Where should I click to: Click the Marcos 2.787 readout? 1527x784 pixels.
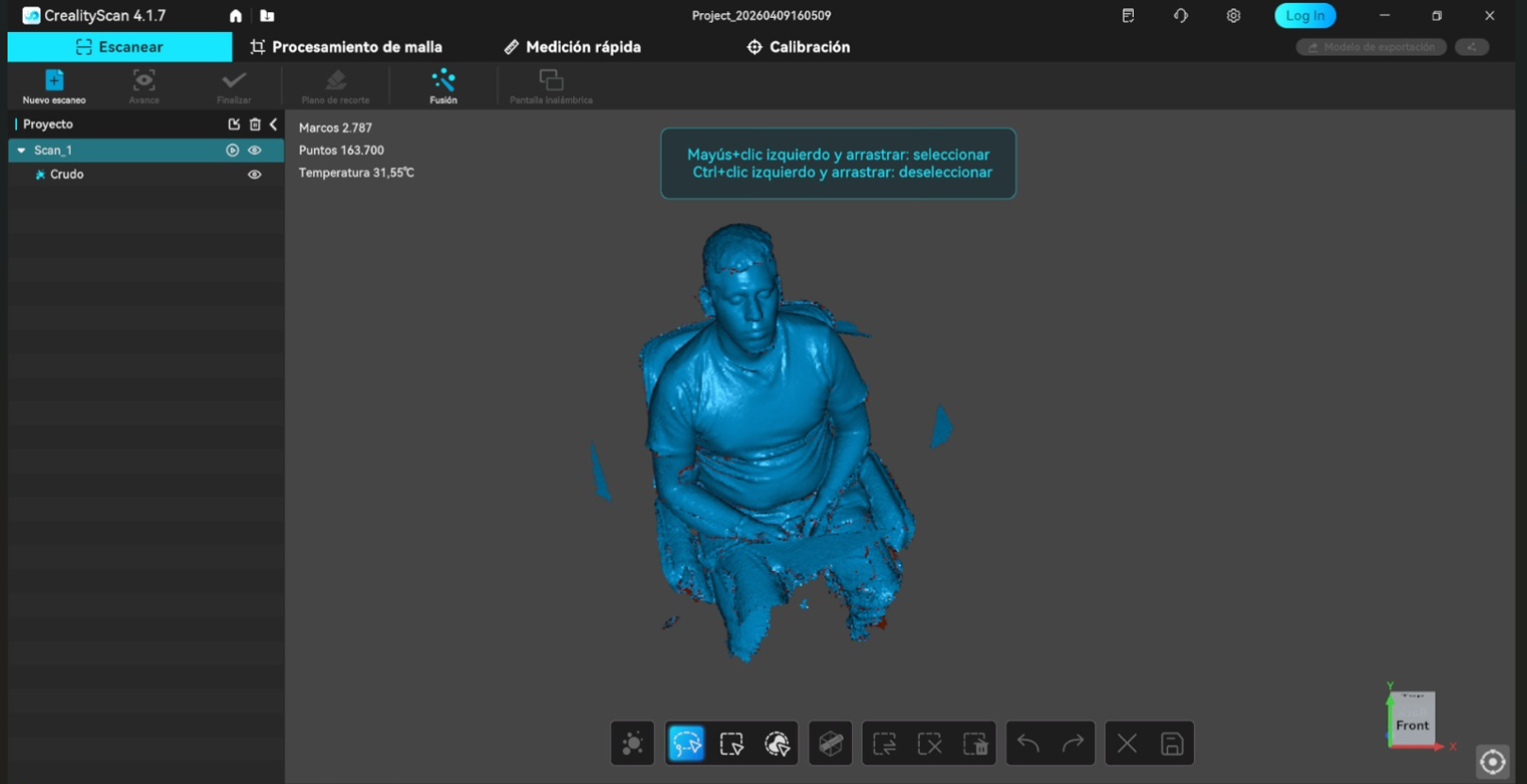coord(336,127)
